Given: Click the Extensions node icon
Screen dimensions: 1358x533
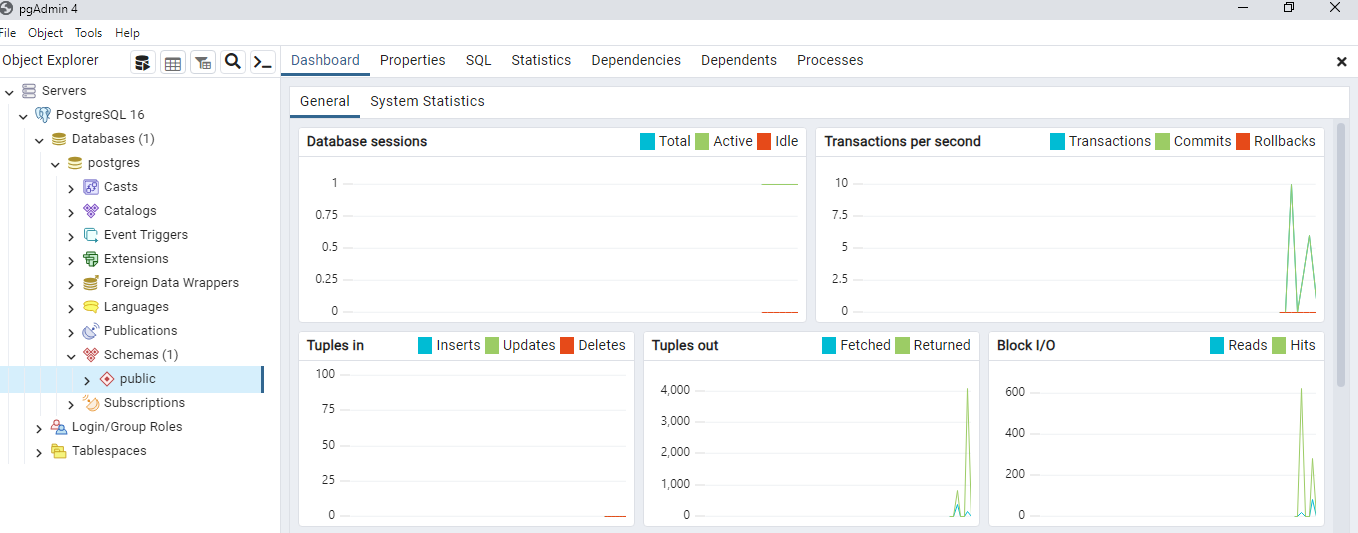Looking at the screenshot, I should click(x=91, y=259).
